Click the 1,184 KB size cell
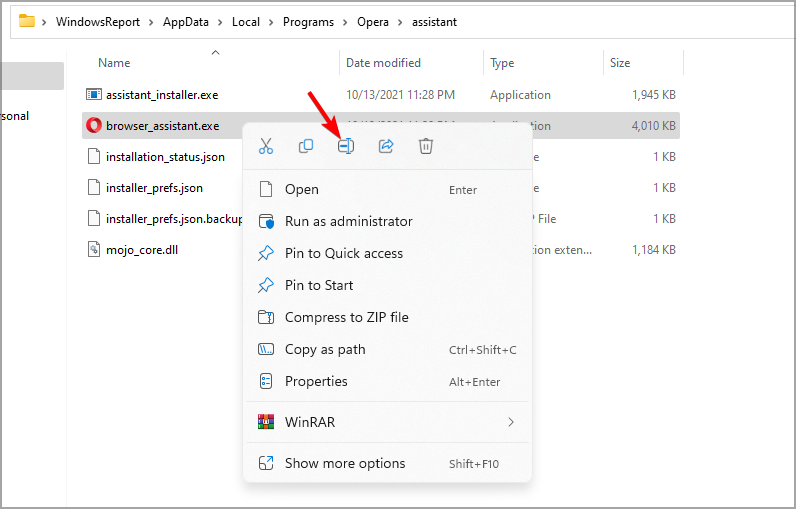This screenshot has height=509, width=796. pos(654,250)
